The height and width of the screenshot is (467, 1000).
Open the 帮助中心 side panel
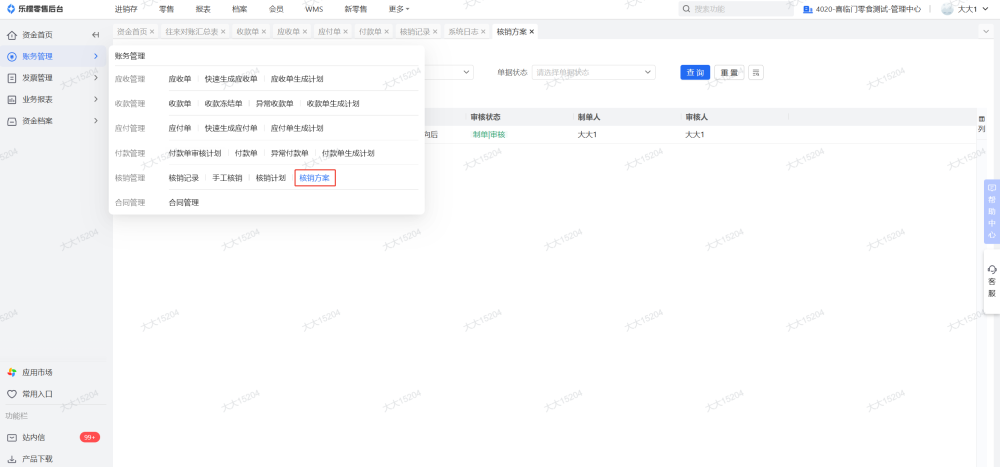(992, 212)
